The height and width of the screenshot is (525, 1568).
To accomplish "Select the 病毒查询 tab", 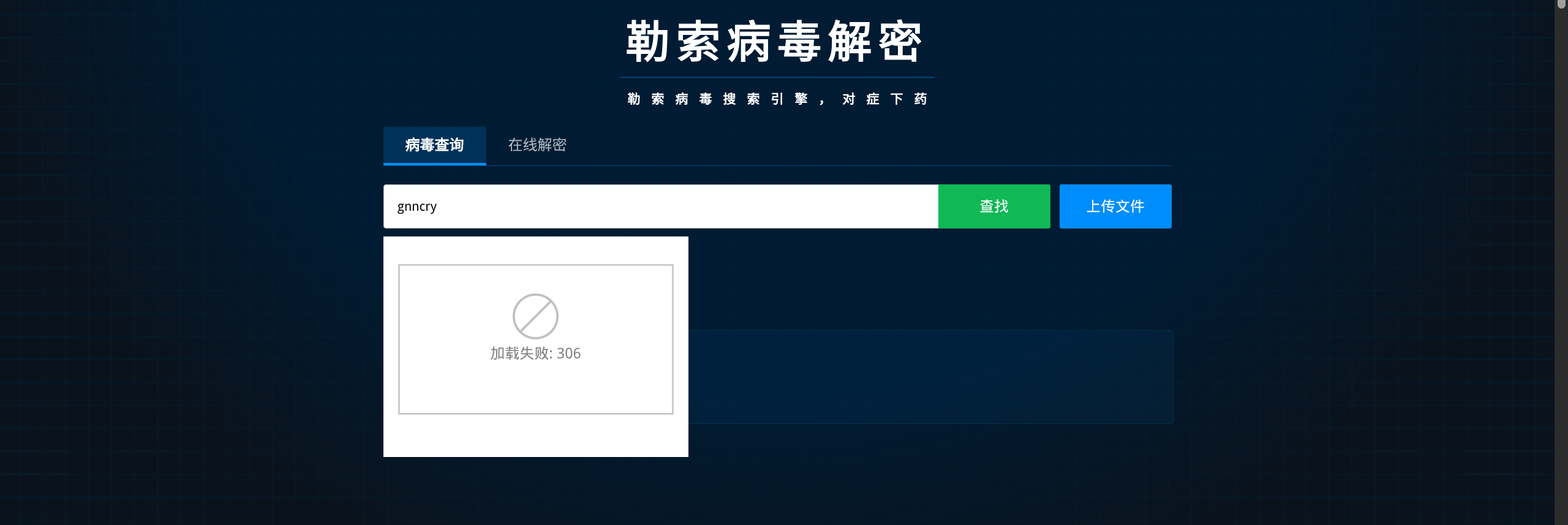I will pyautogui.click(x=434, y=145).
